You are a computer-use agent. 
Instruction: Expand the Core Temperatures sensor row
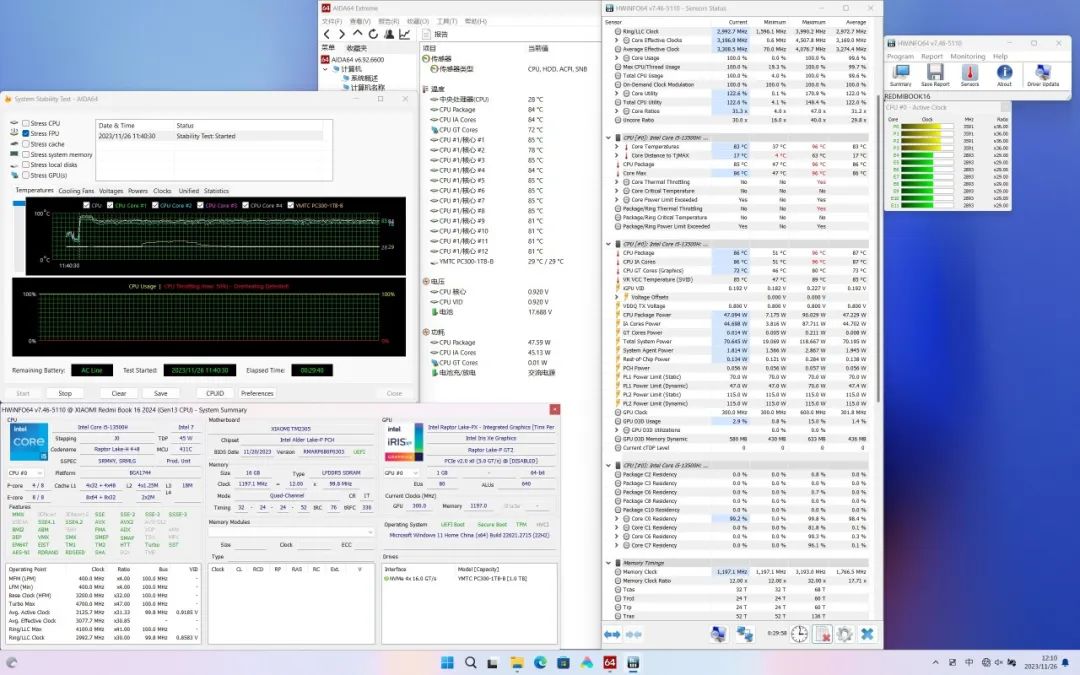point(616,146)
